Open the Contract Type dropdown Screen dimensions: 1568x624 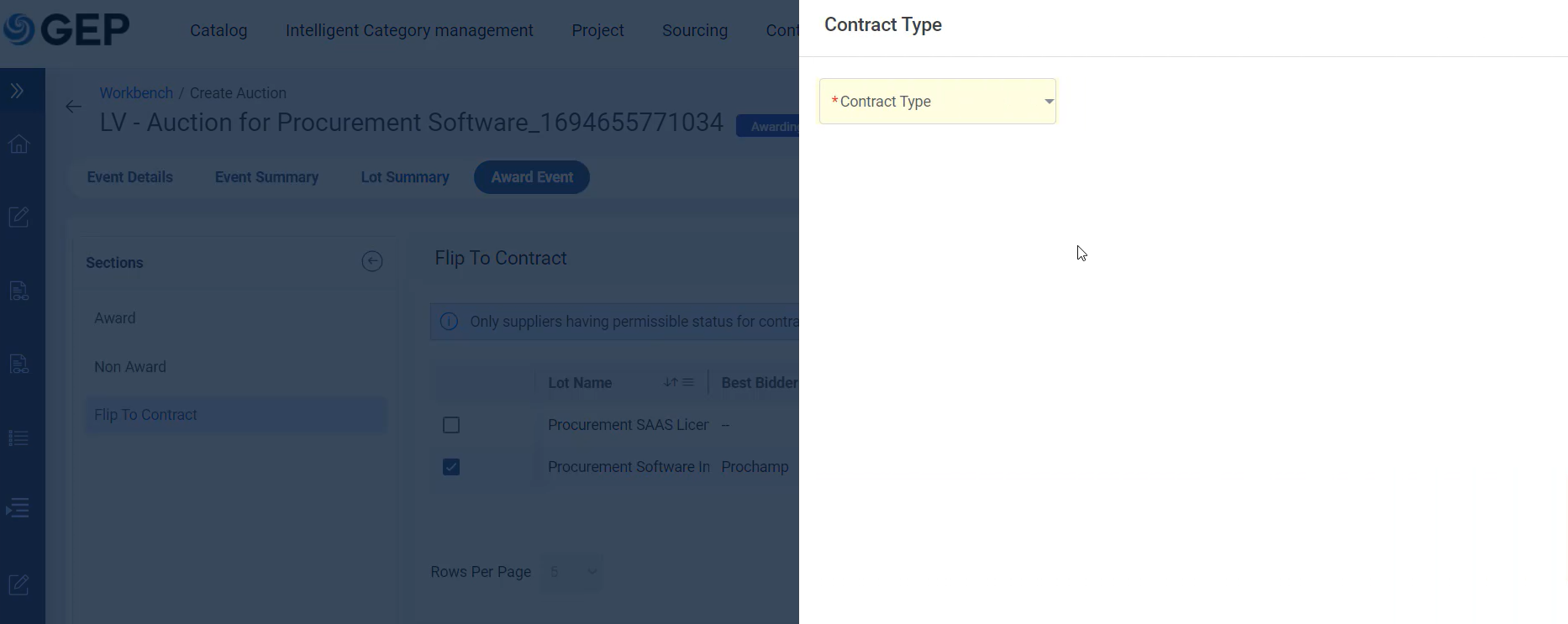938,102
